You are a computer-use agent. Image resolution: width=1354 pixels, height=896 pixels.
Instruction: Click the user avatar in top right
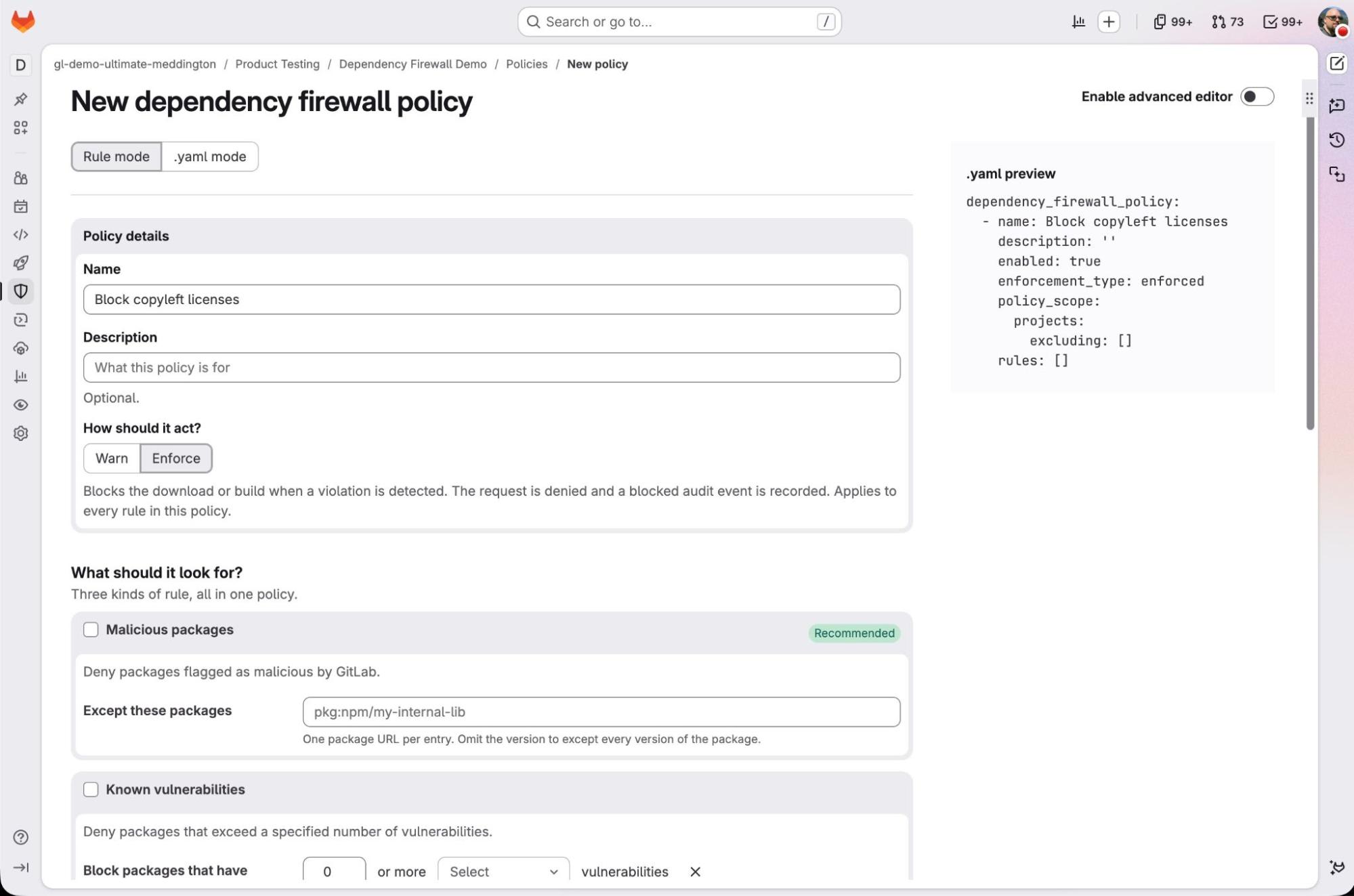coord(1333,22)
